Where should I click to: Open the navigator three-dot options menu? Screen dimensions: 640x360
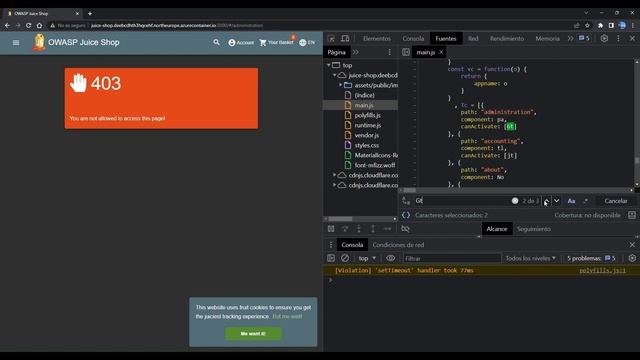[389, 52]
